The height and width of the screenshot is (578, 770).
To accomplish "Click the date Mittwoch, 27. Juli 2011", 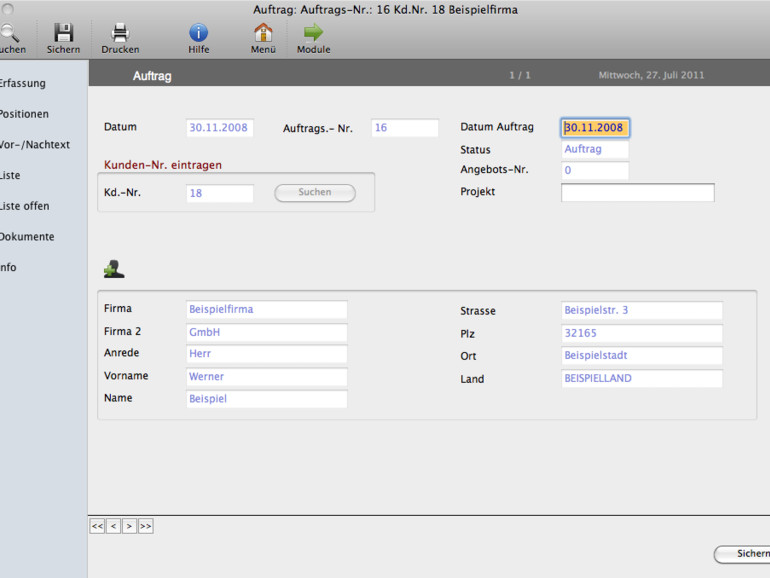I will [x=651, y=75].
